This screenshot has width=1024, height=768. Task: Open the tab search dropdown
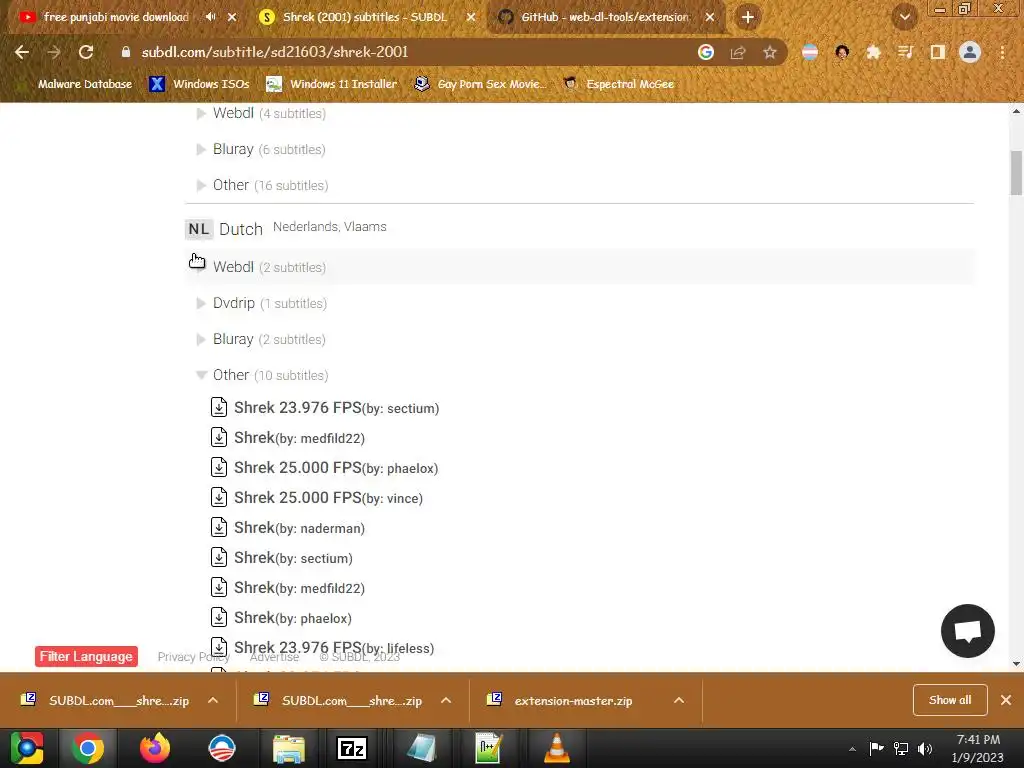coord(905,17)
